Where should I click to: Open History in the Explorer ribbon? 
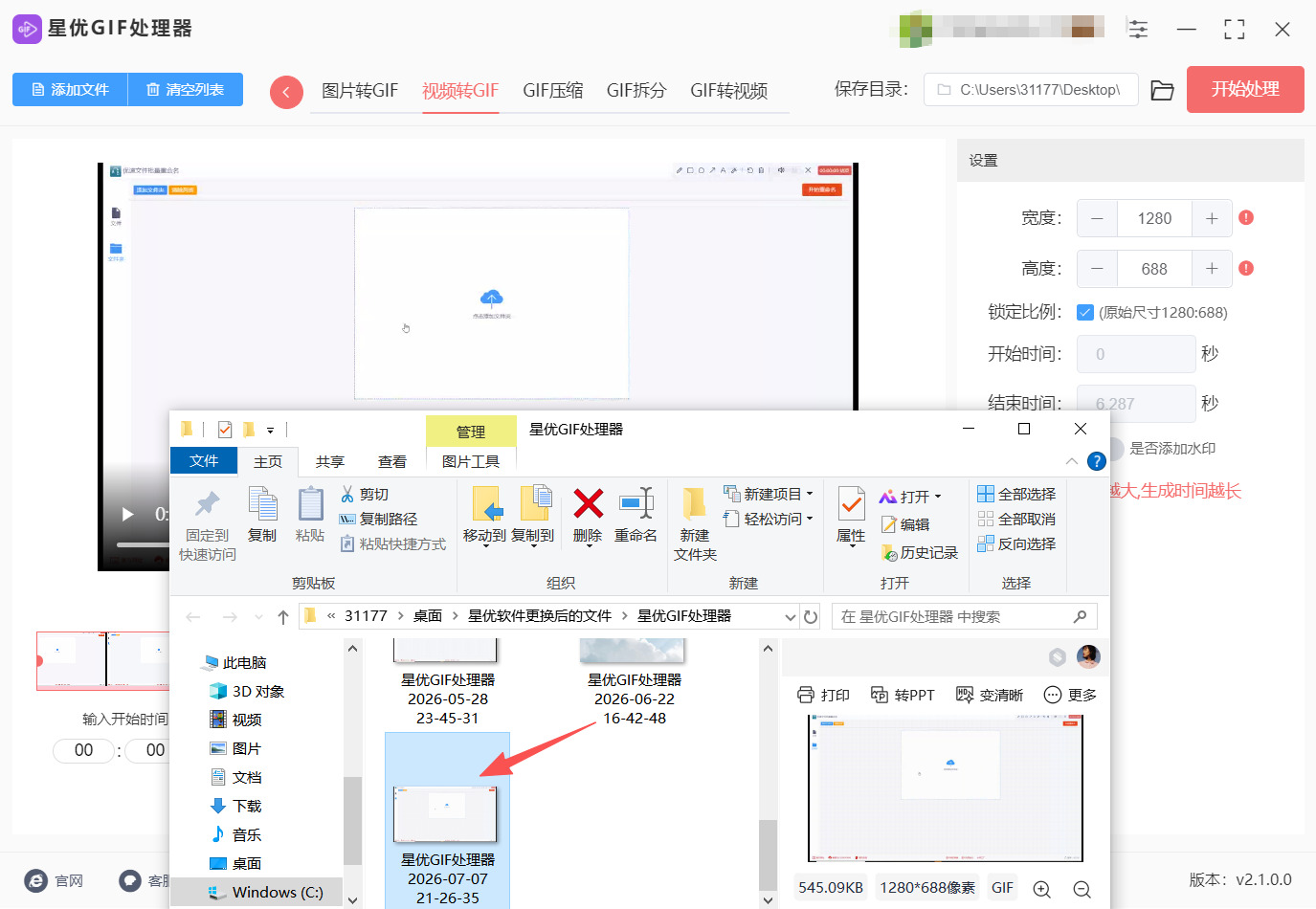point(920,552)
